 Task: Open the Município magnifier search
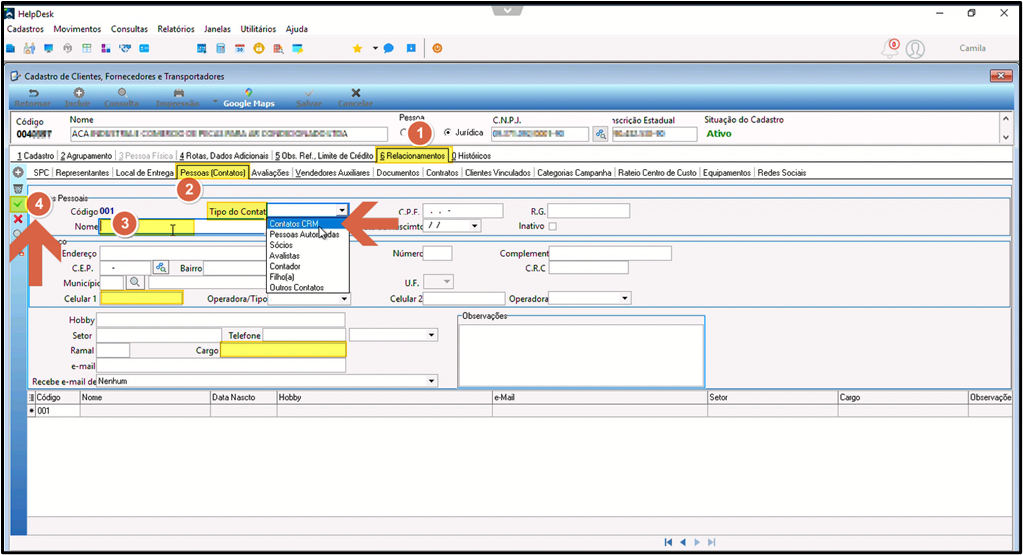tap(135, 282)
